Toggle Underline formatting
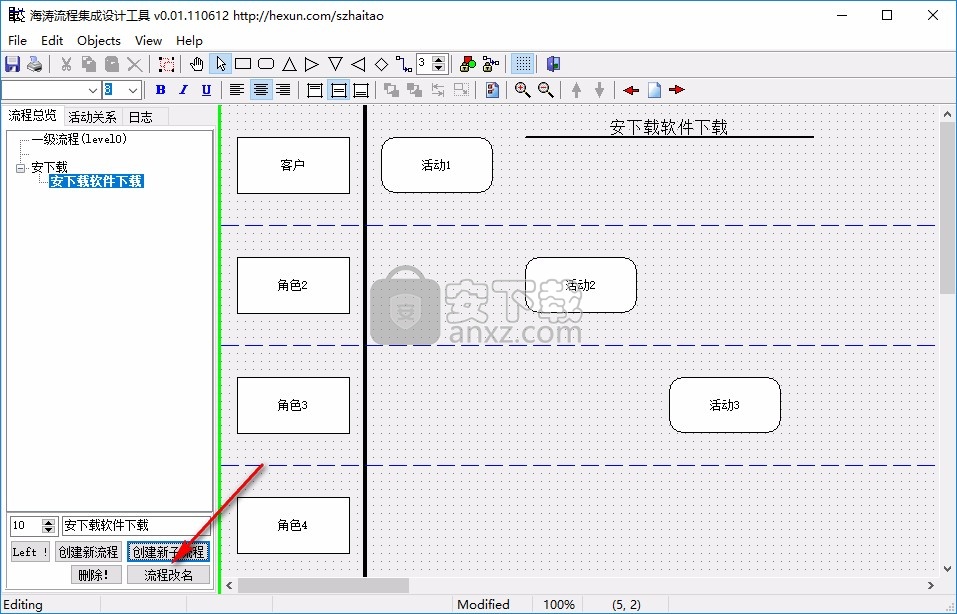Screen dimensions: 957x614 pyautogui.click(x=206, y=90)
